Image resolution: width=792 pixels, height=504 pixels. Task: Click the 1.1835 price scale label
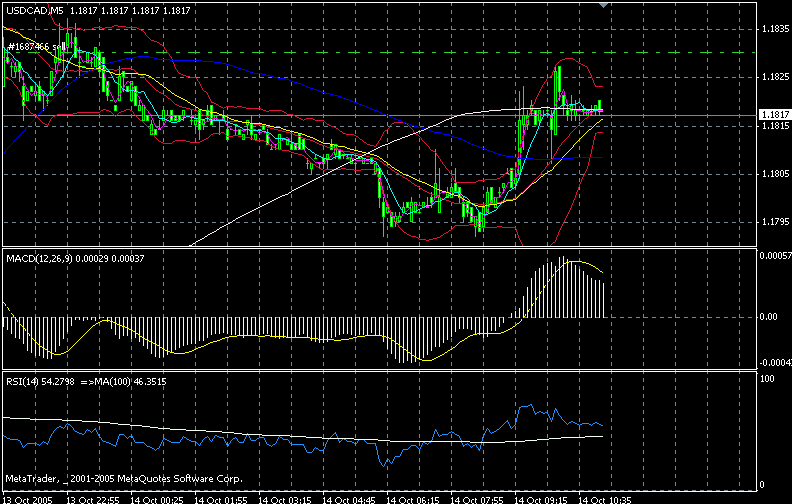click(775, 29)
